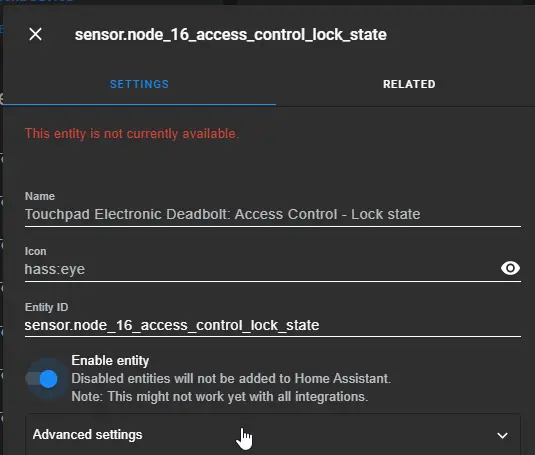Click the blue underline beneath SETTINGS tab

[139, 104]
